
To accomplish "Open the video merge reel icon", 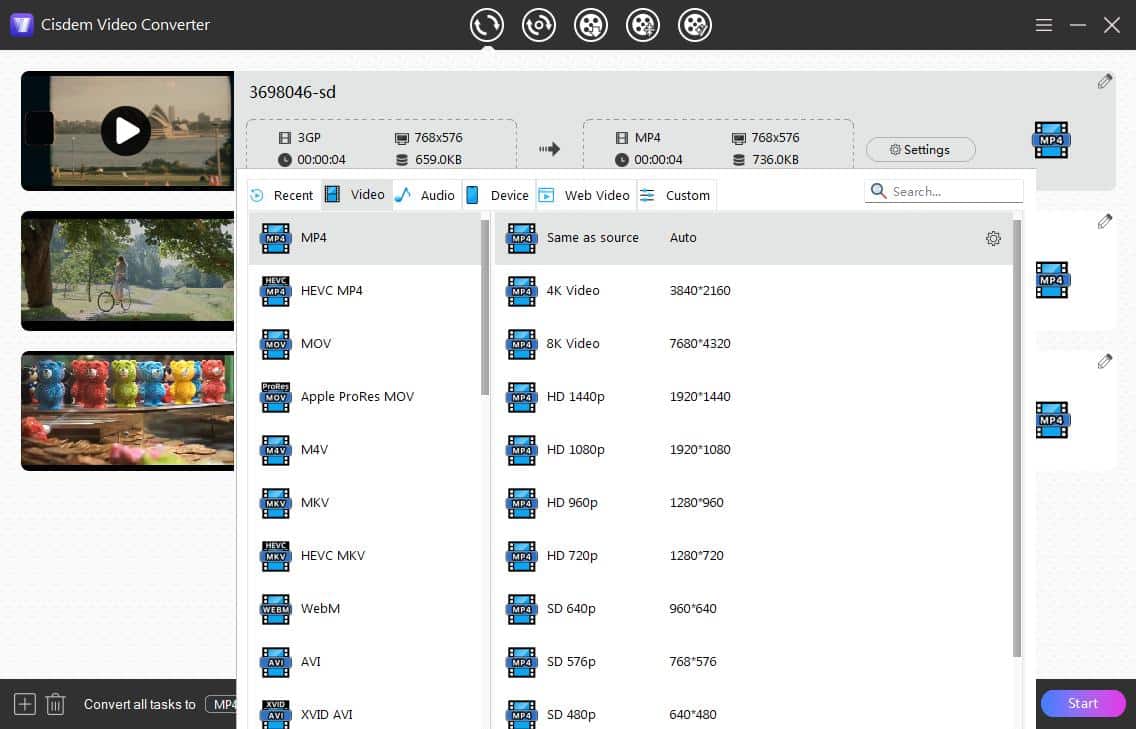I will pos(643,25).
